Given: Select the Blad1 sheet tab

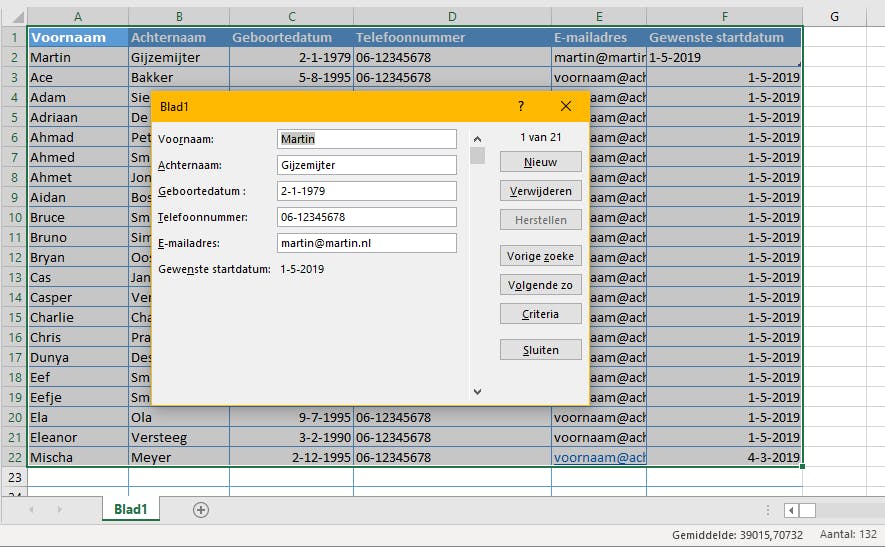Looking at the screenshot, I should point(131,509).
